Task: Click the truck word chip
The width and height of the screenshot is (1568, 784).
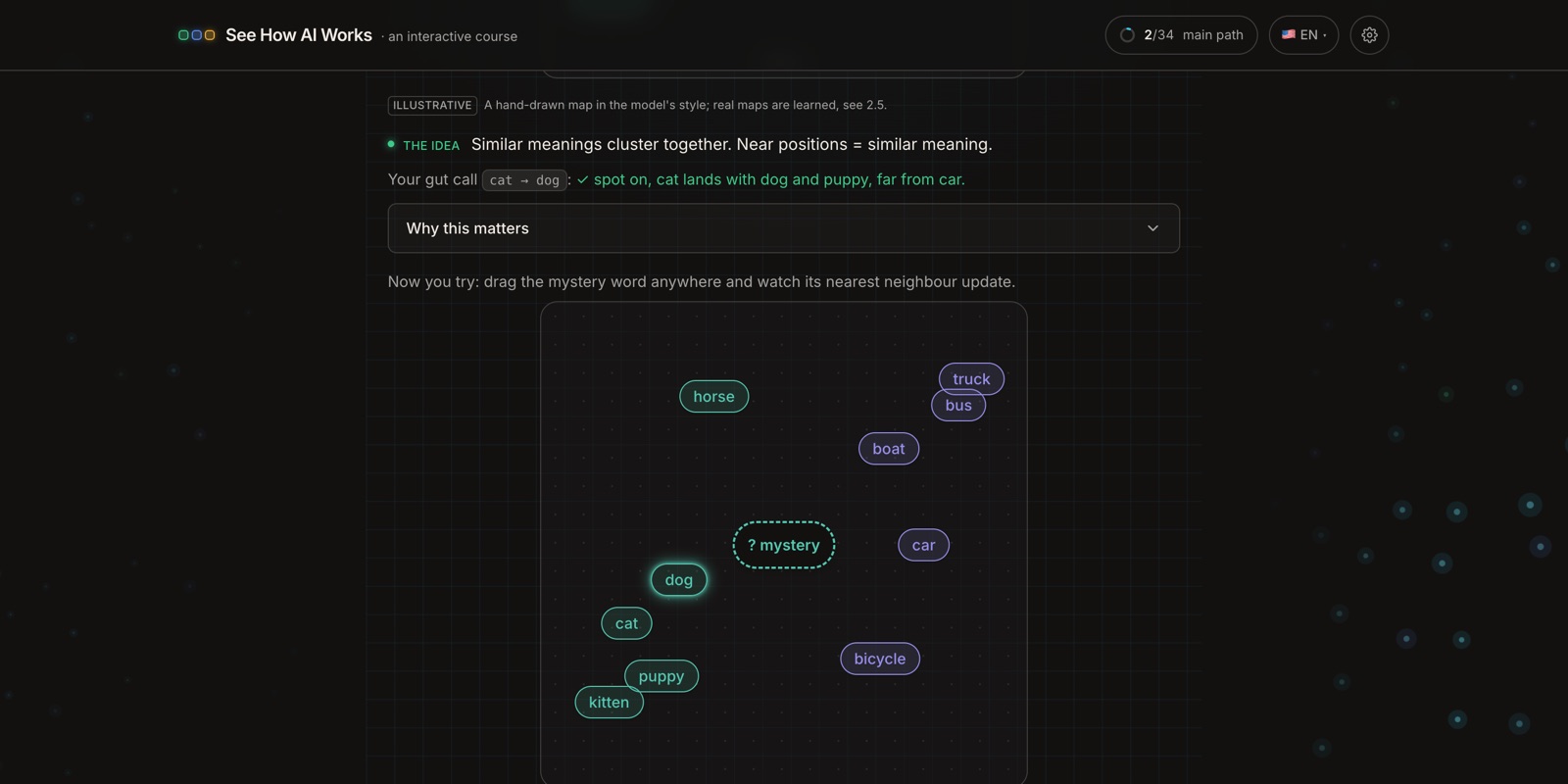Action: coord(971,378)
